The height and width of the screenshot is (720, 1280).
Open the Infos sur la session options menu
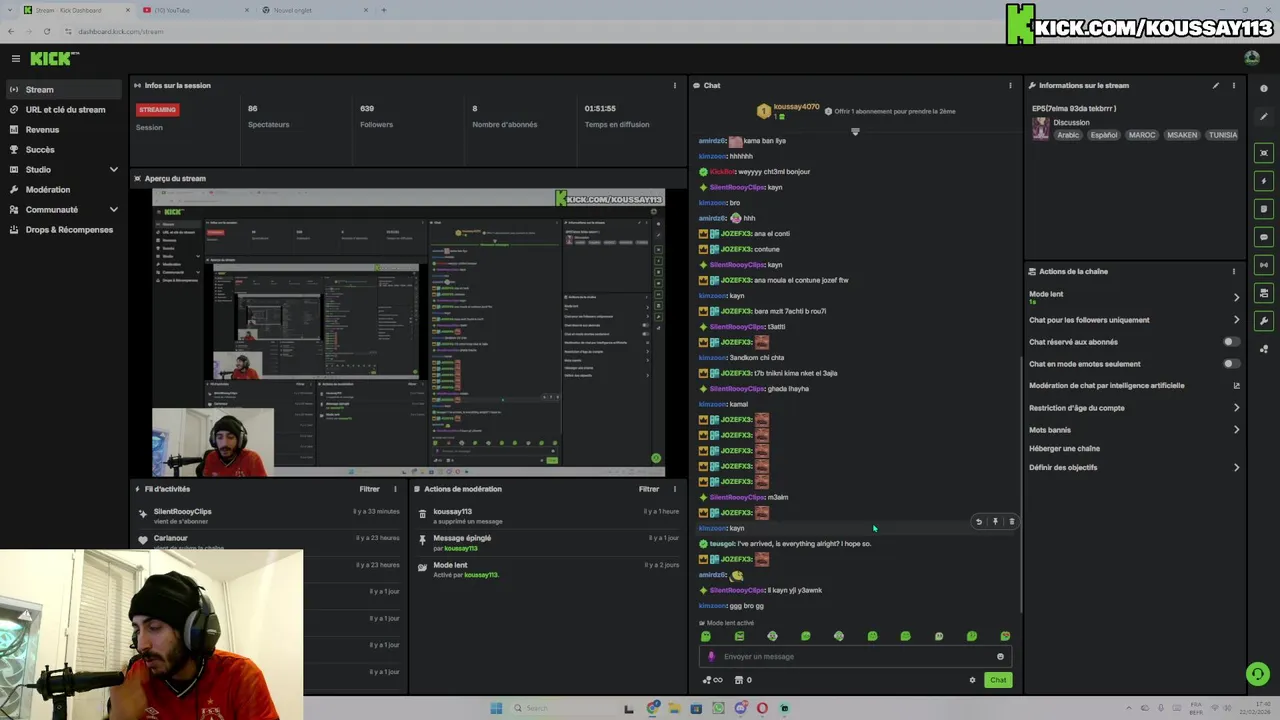[674, 86]
